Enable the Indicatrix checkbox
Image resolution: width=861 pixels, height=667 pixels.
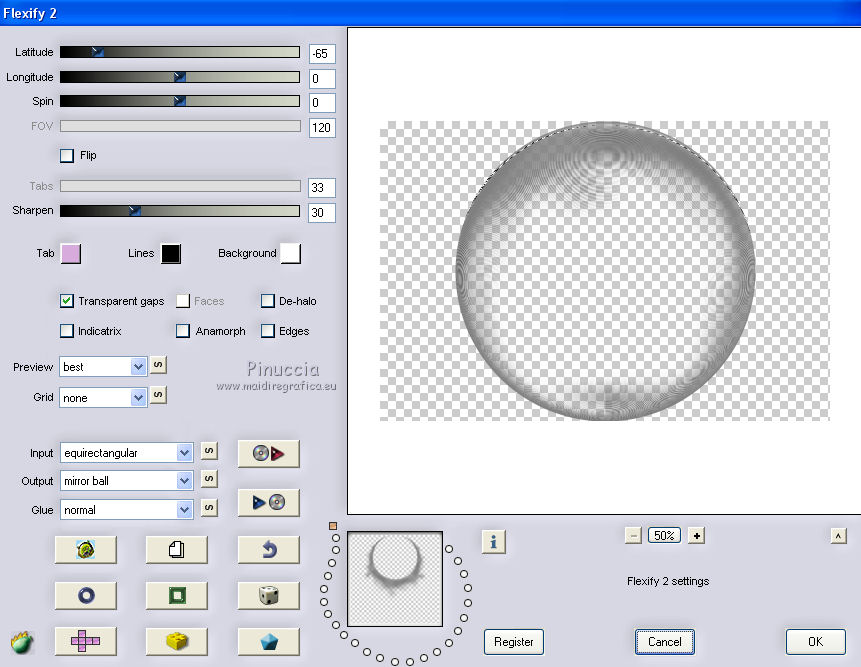67,331
